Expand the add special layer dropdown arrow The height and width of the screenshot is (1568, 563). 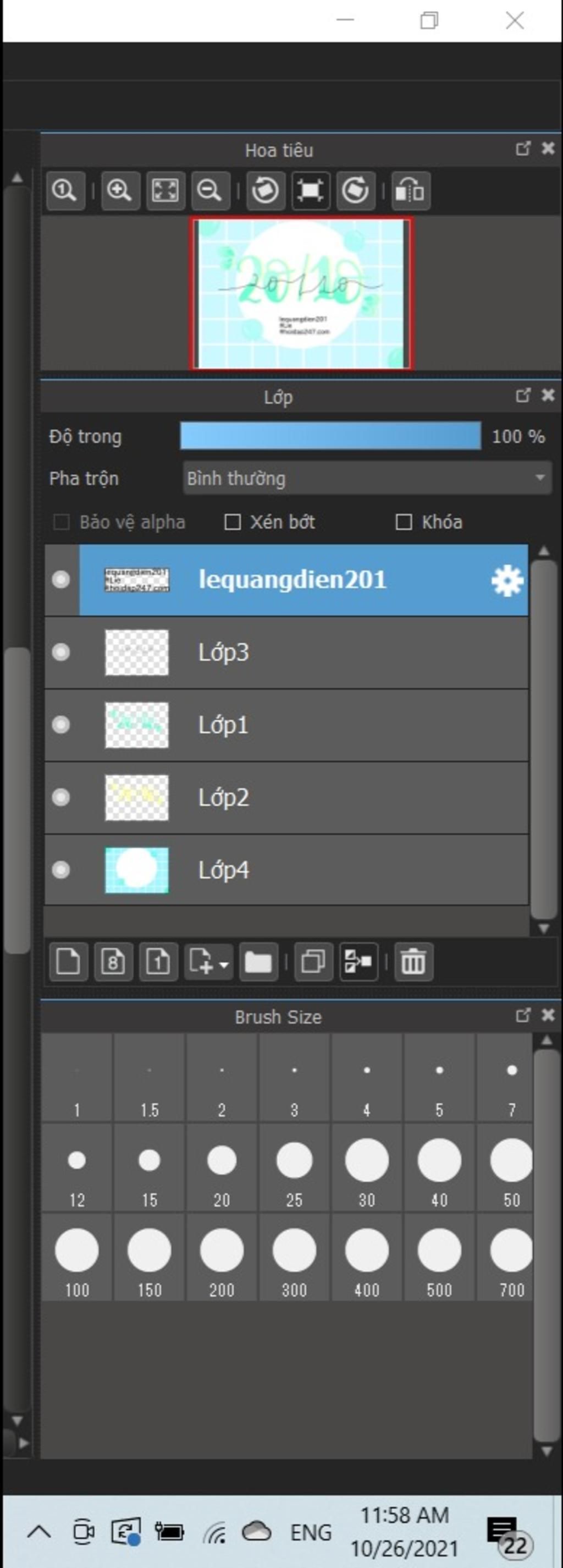click(x=224, y=964)
